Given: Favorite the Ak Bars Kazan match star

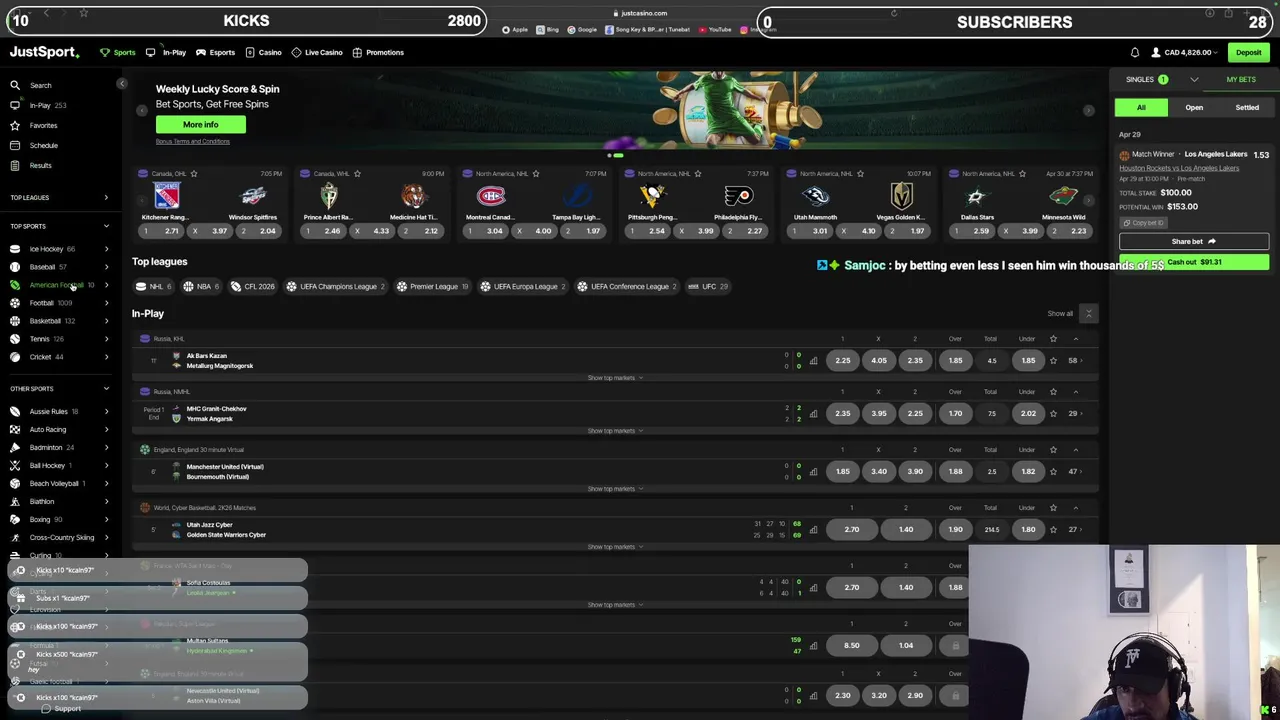Looking at the screenshot, I should (1053, 361).
